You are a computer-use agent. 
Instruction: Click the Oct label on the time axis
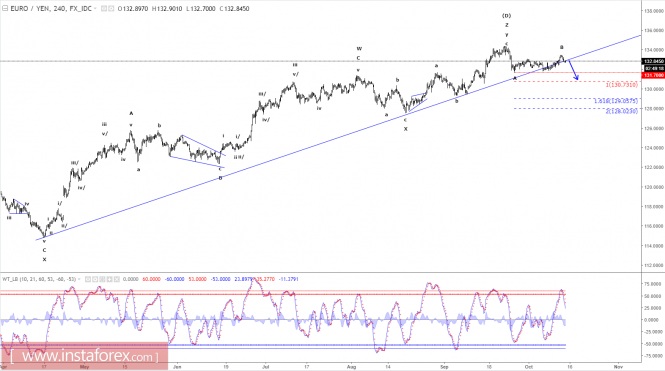tap(528, 367)
